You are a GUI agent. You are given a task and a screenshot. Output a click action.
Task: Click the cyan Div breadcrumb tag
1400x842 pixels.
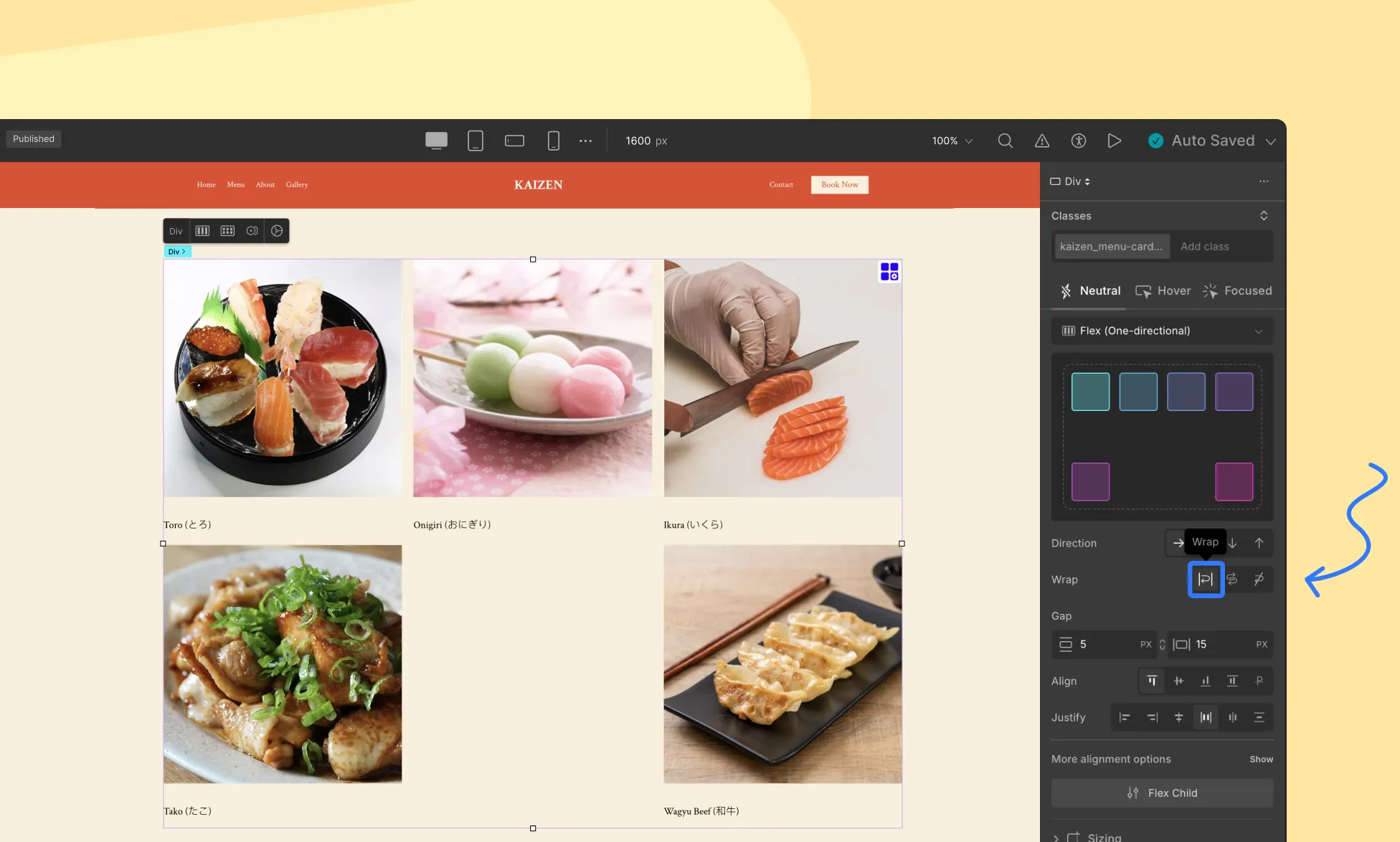pyautogui.click(x=177, y=252)
